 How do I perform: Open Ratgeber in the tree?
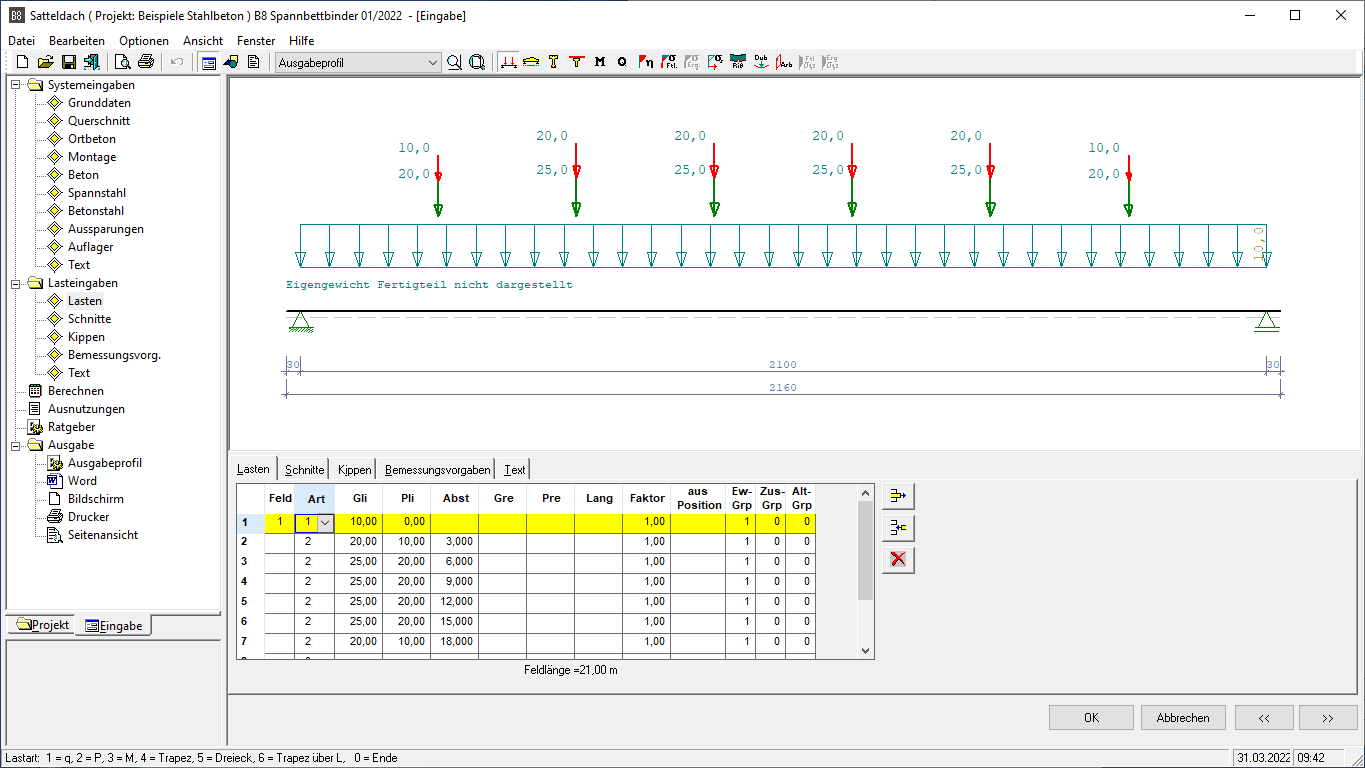tap(72, 427)
